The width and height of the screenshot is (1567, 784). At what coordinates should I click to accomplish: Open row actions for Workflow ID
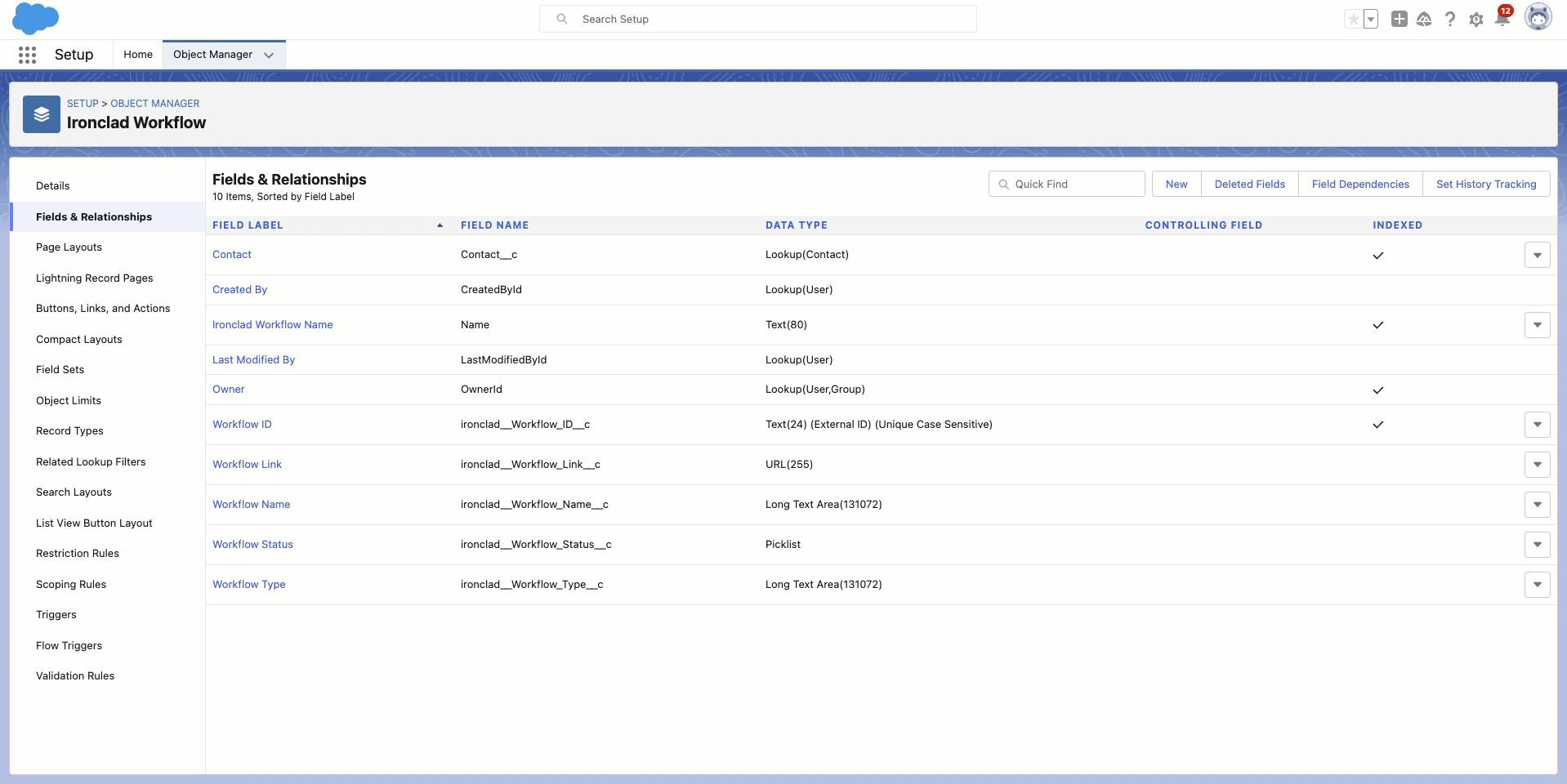pyautogui.click(x=1538, y=425)
